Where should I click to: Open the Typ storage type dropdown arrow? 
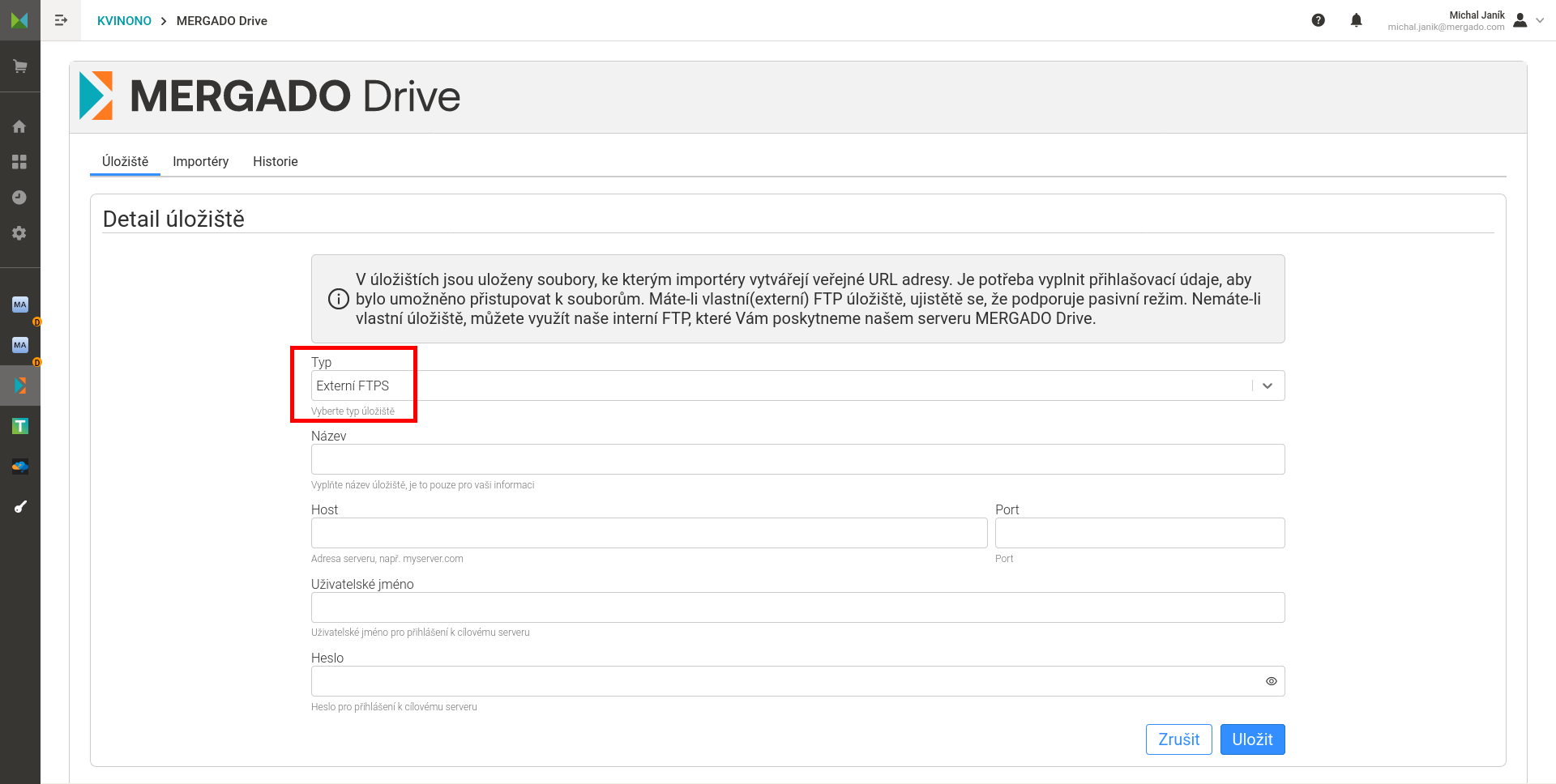click(1267, 386)
